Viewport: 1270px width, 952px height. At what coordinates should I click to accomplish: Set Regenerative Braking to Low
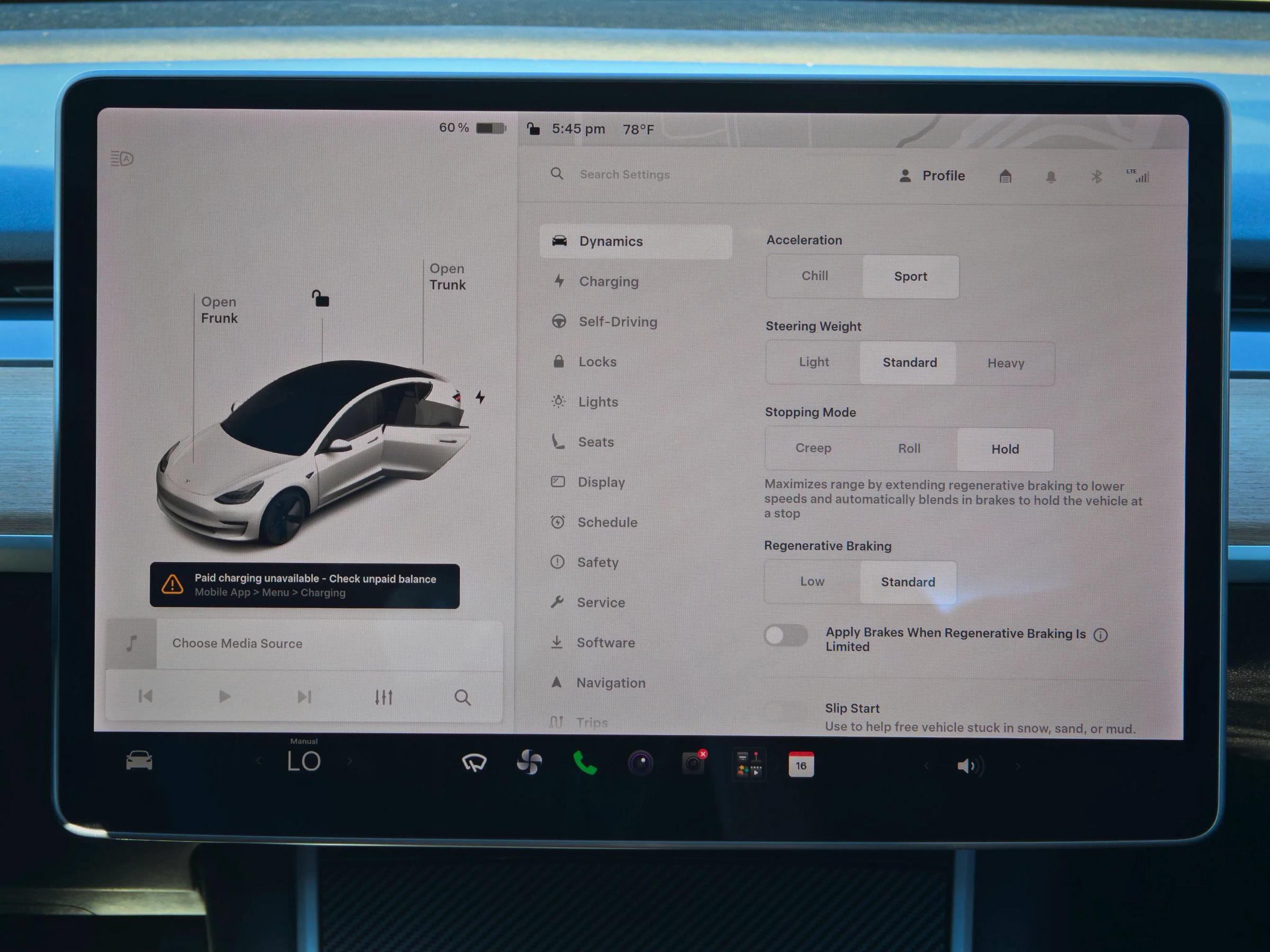coord(812,581)
